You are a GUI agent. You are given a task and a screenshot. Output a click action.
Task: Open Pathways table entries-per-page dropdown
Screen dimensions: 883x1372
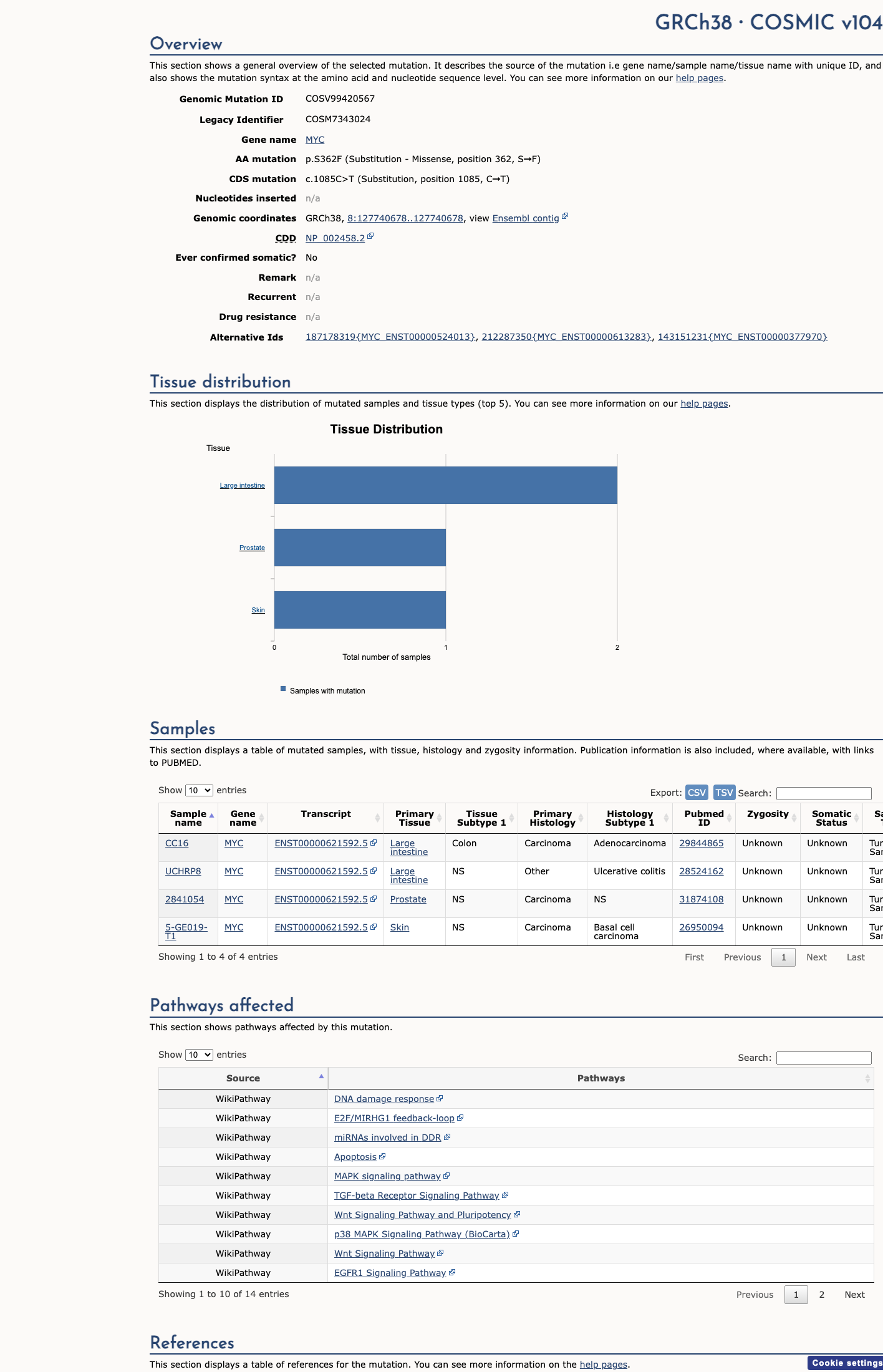pyautogui.click(x=199, y=1055)
